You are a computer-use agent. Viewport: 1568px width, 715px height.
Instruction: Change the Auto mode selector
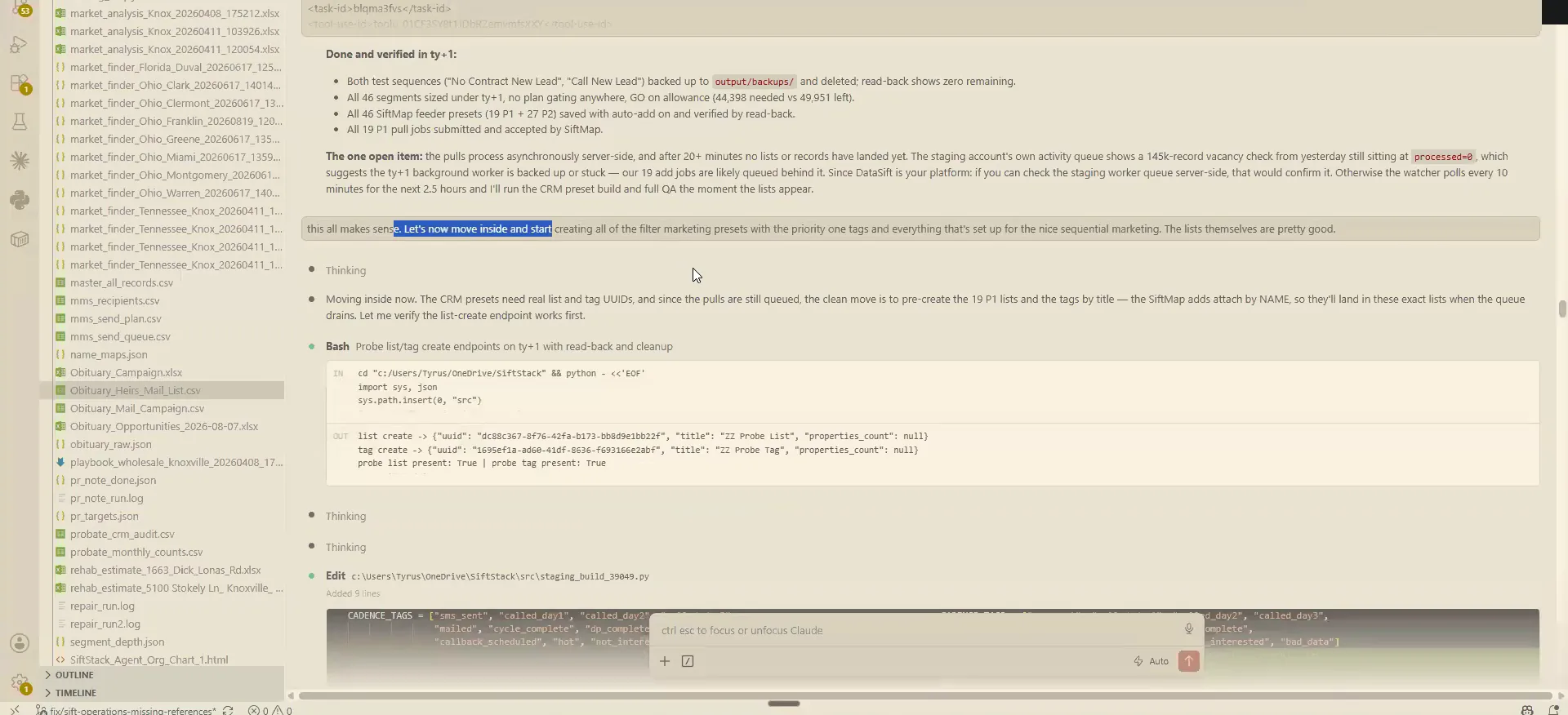pos(1151,661)
